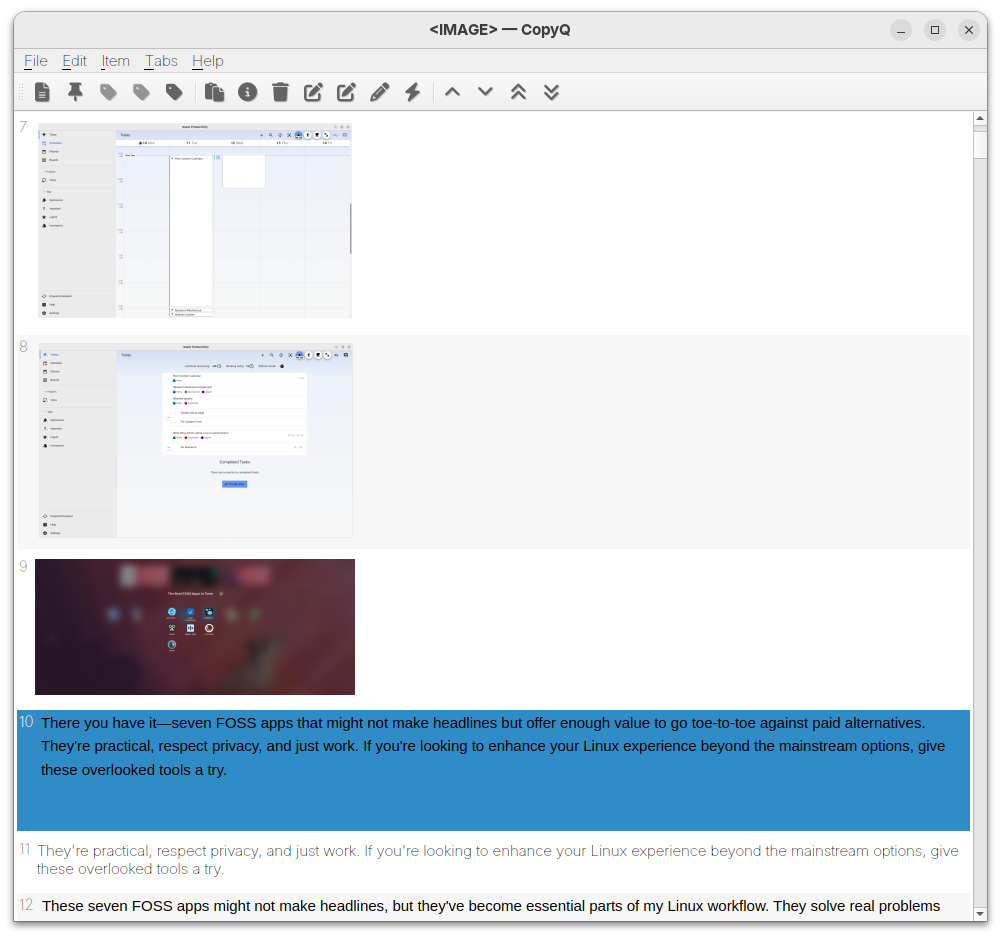The height and width of the screenshot is (938, 1001).
Task: Open the Item menu
Action: click(x=116, y=61)
